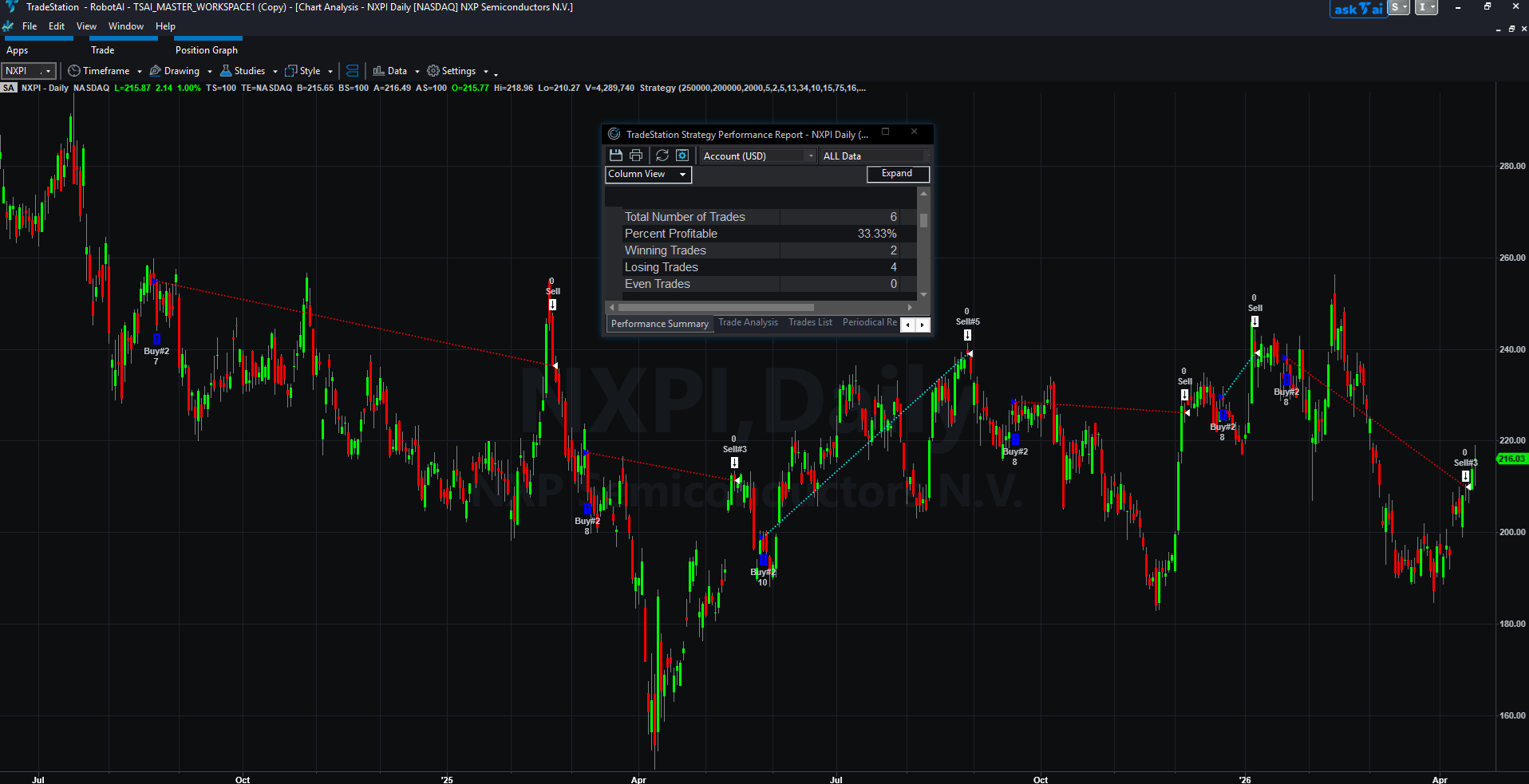Open the Account (USD) dropdown

[x=758, y=156]
